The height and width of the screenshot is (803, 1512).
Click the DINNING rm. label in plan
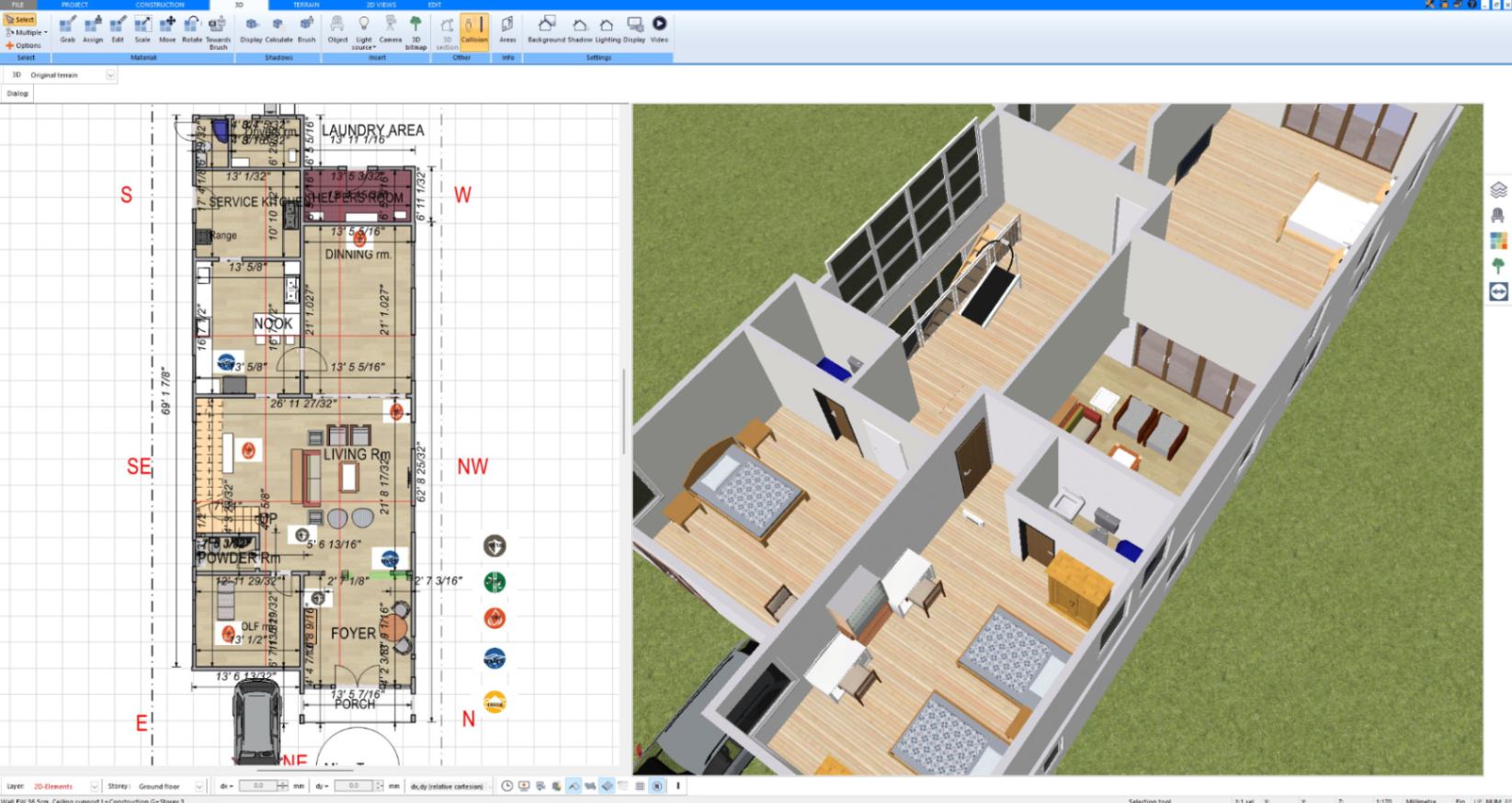pos(358,254)
